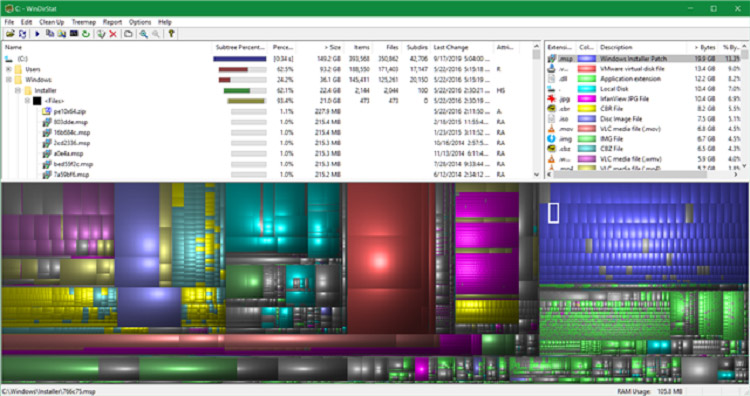The image size is (750, 396).
Task: Expand the Users folder tree node
Action: pos(9,69)
